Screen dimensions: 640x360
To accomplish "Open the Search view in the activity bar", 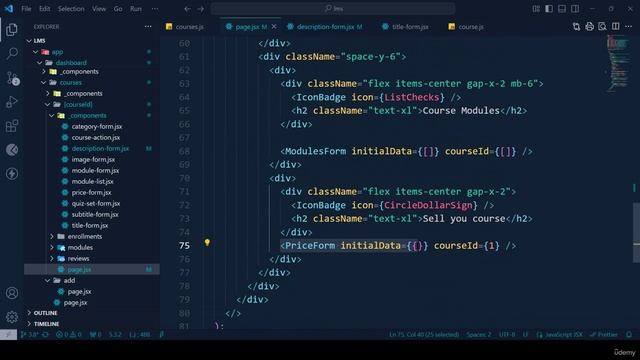I will coord(12,53).
